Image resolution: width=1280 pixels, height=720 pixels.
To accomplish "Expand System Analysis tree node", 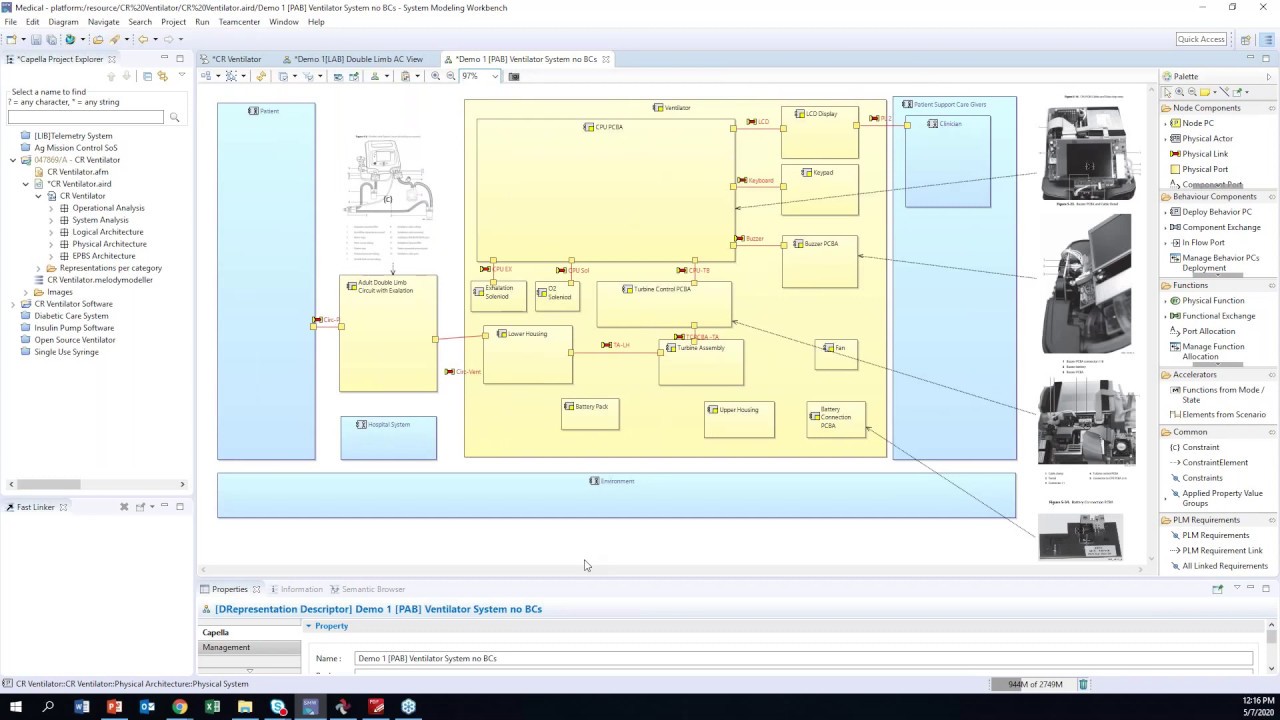I will (51, 220).
